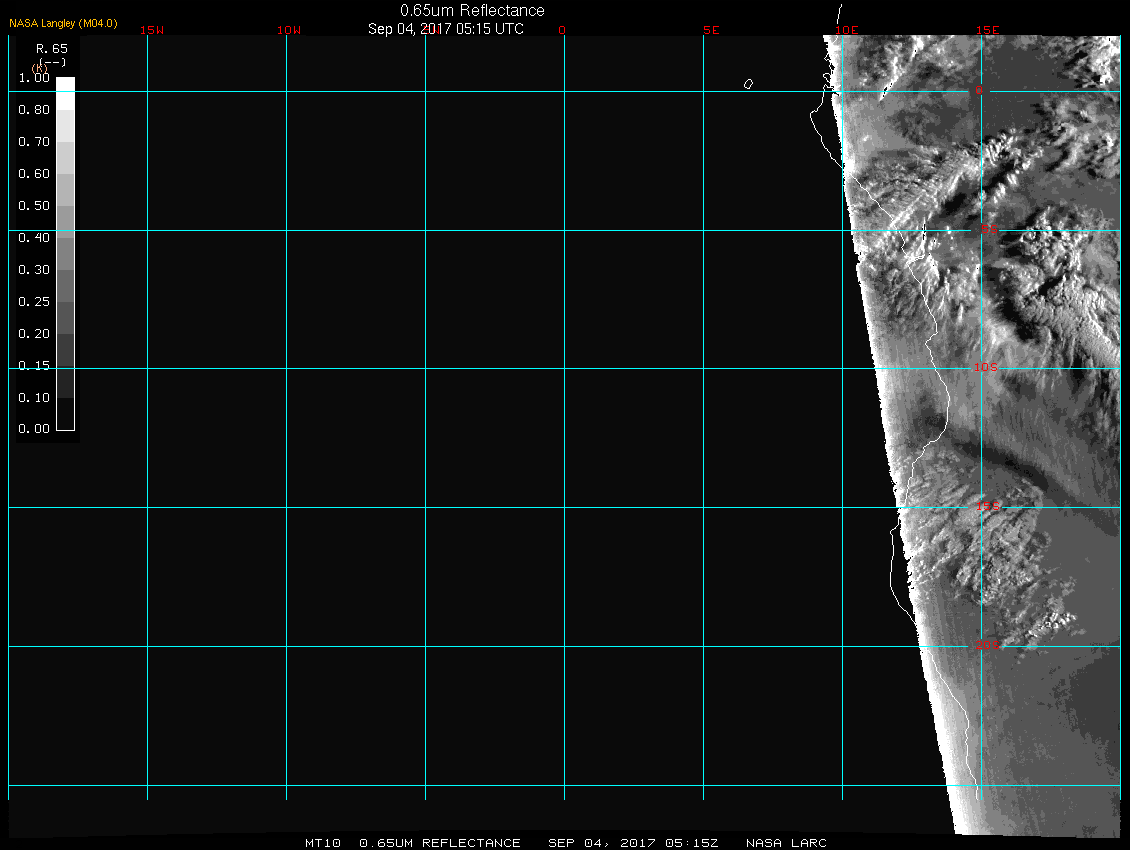1130x850 pixels.
Task: Click the 0.65um Reflectance title
Action: [x=472, y=11]
